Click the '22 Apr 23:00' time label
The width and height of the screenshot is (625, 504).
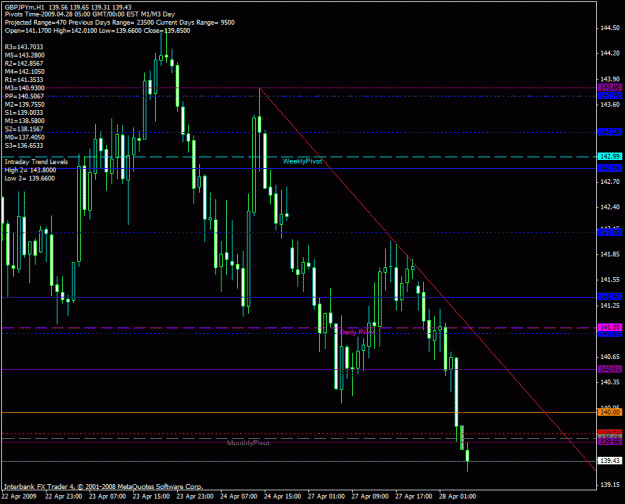pos(64,496)
